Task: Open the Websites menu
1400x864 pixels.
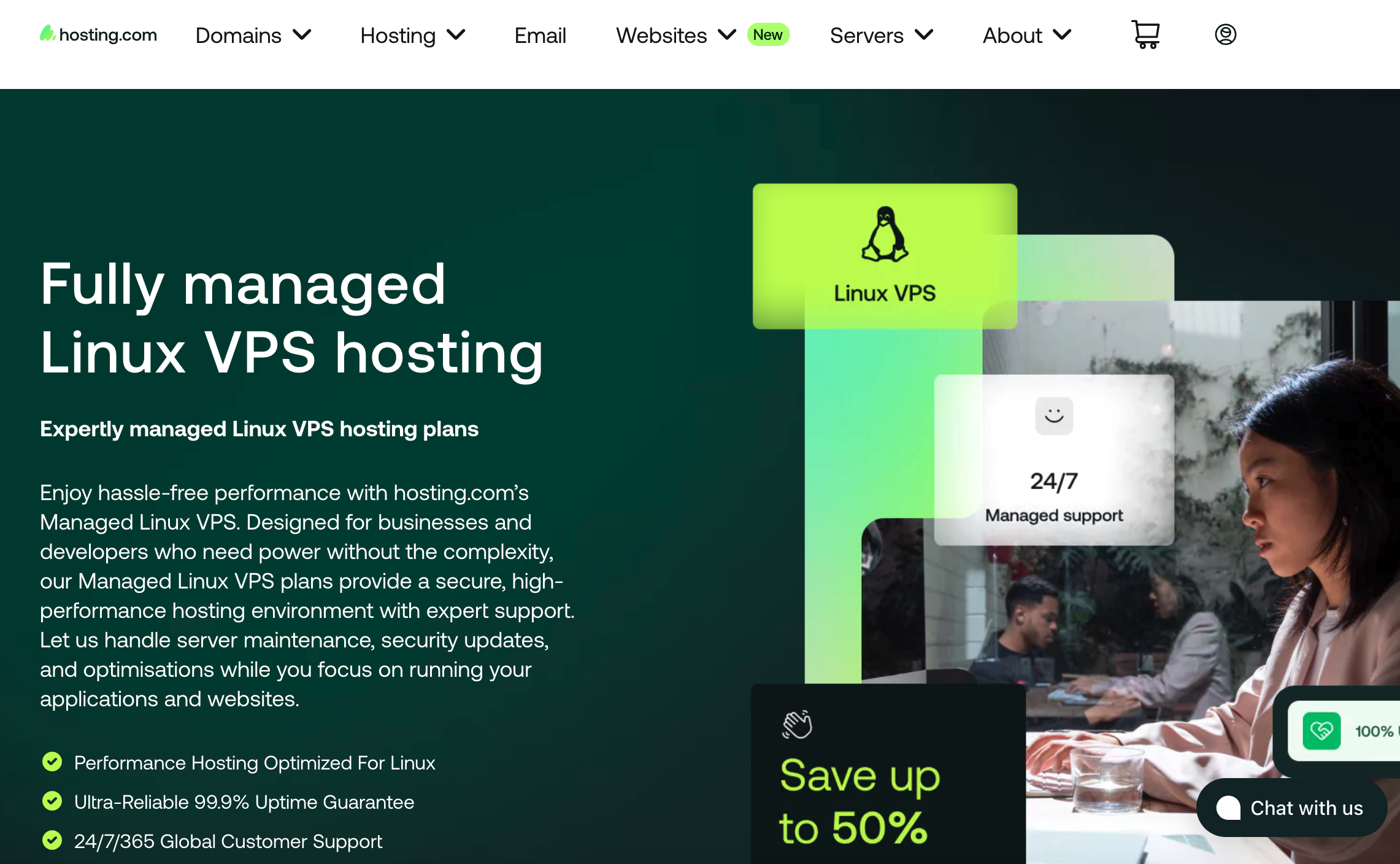Action: pos(676,36)
